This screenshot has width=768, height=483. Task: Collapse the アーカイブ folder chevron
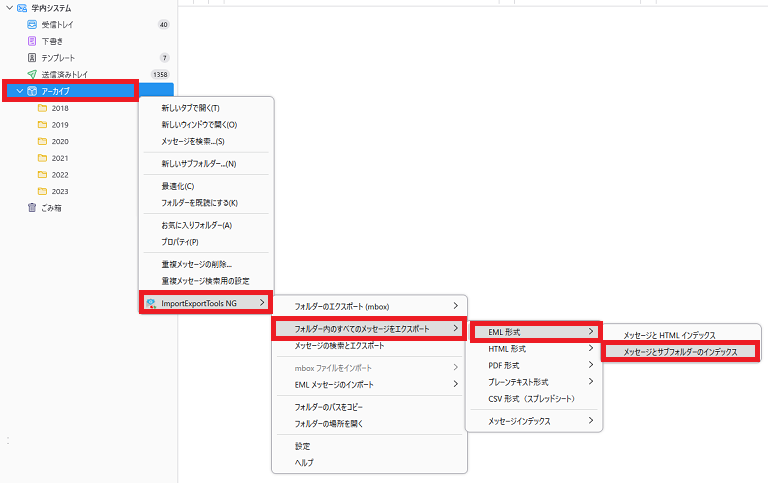(20, 91)
